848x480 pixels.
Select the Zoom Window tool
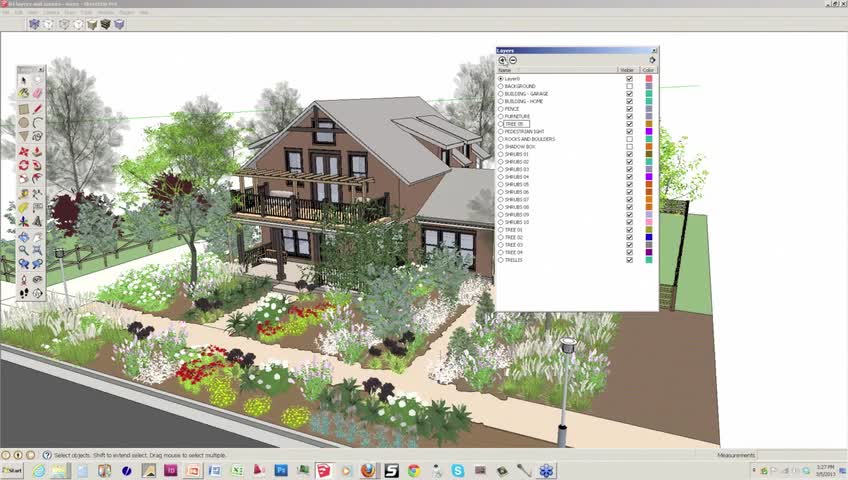click(x=37, y=250)
